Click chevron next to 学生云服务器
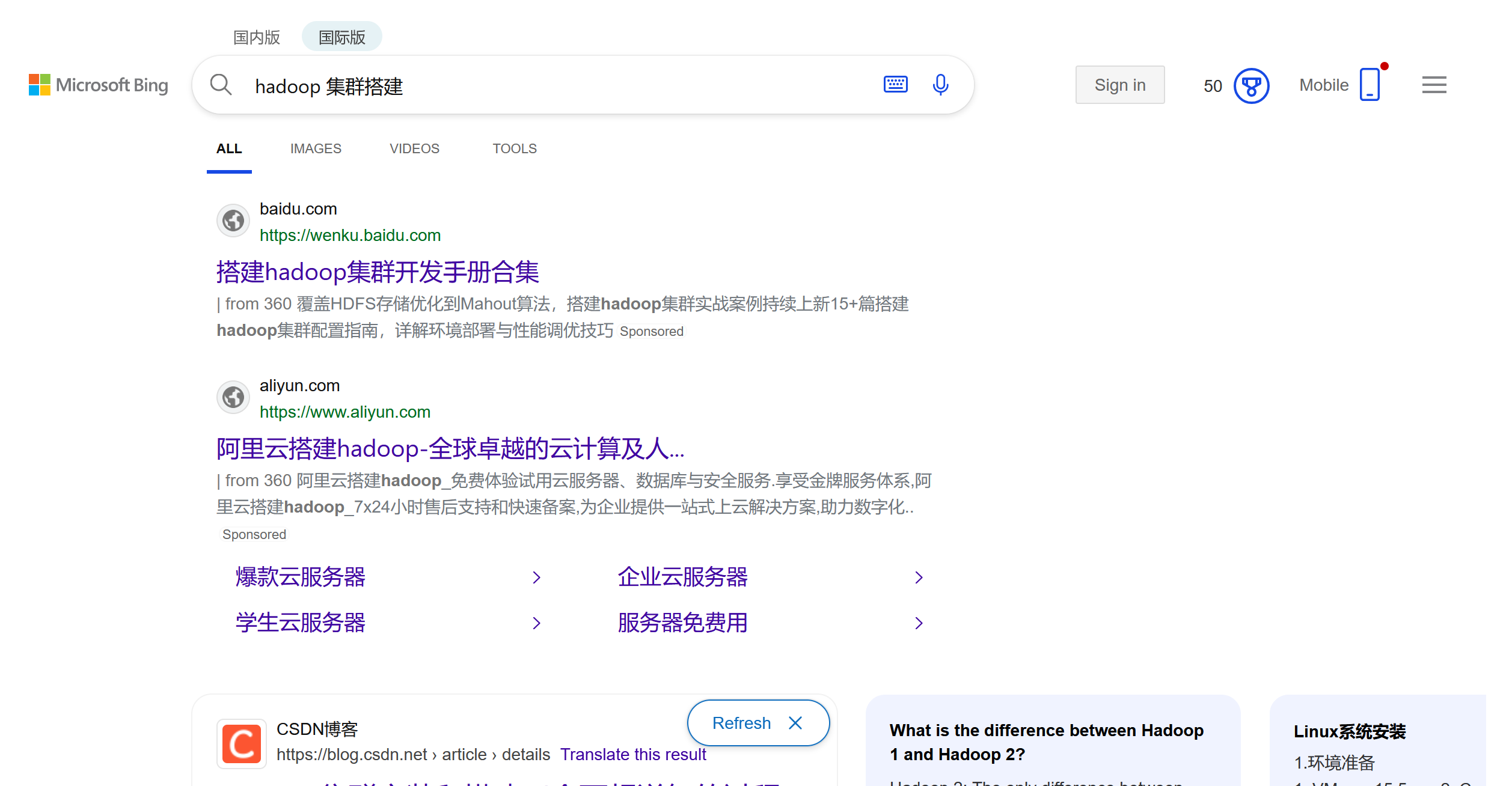The width and height of the screenshot is (1512, 786). click(537, 623)
